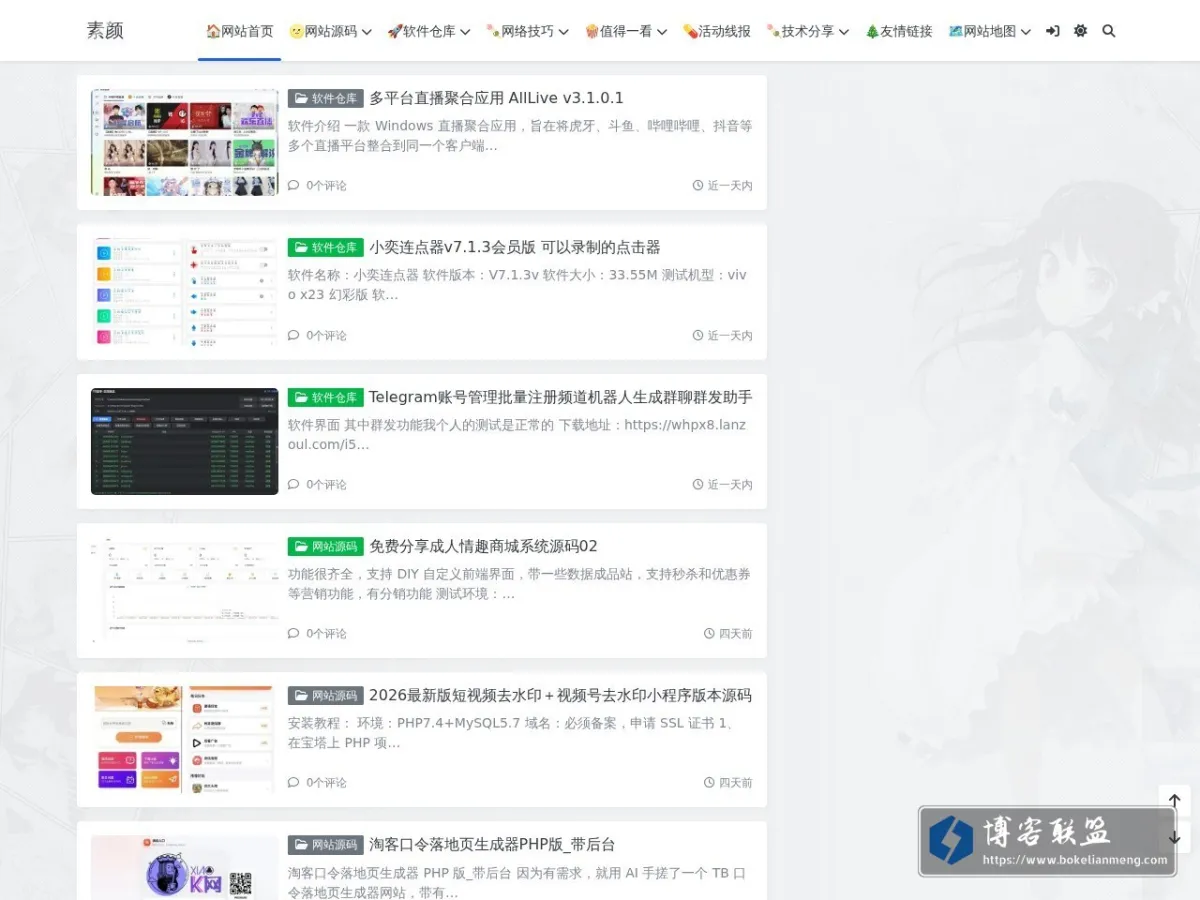This screenshot has width=1200, height=900.
Task: Click clock icon on Telegram post
Action: pyautogui.click(x=698, y=484)
